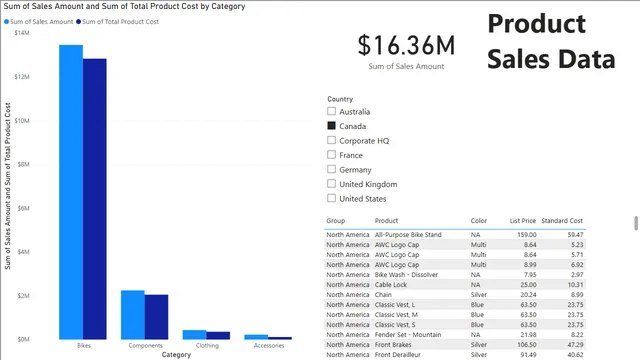The width and height of the screenshot is (640, 360).
Task: Click the Chain product cell
Action: tap(383, 295)
